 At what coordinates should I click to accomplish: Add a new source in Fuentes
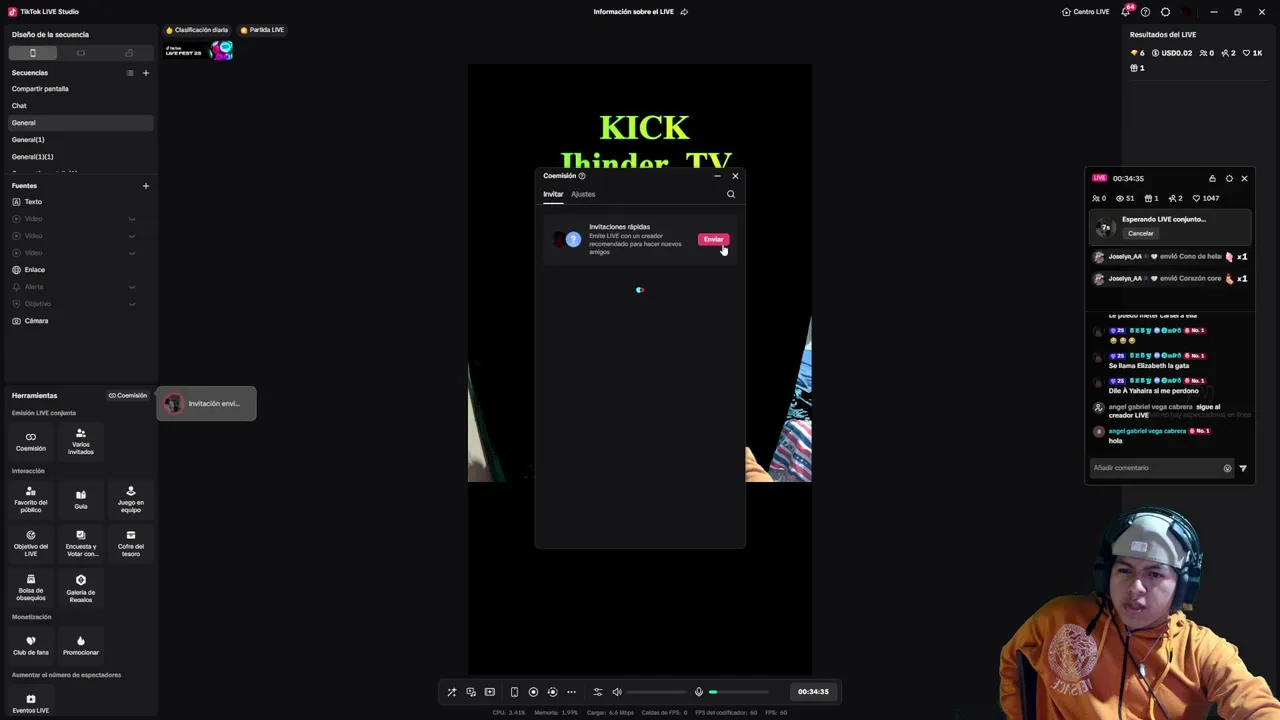[146, 186]
